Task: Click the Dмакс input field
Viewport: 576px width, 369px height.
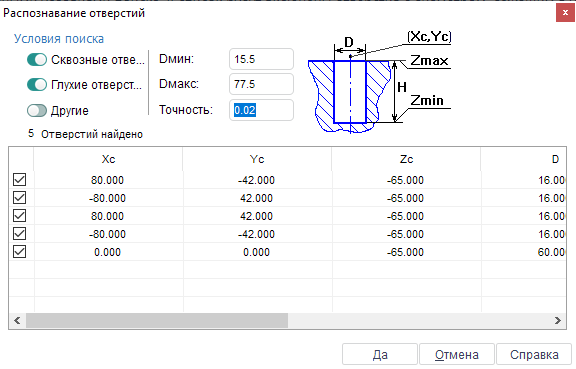Action: click(x=261, y=84)
